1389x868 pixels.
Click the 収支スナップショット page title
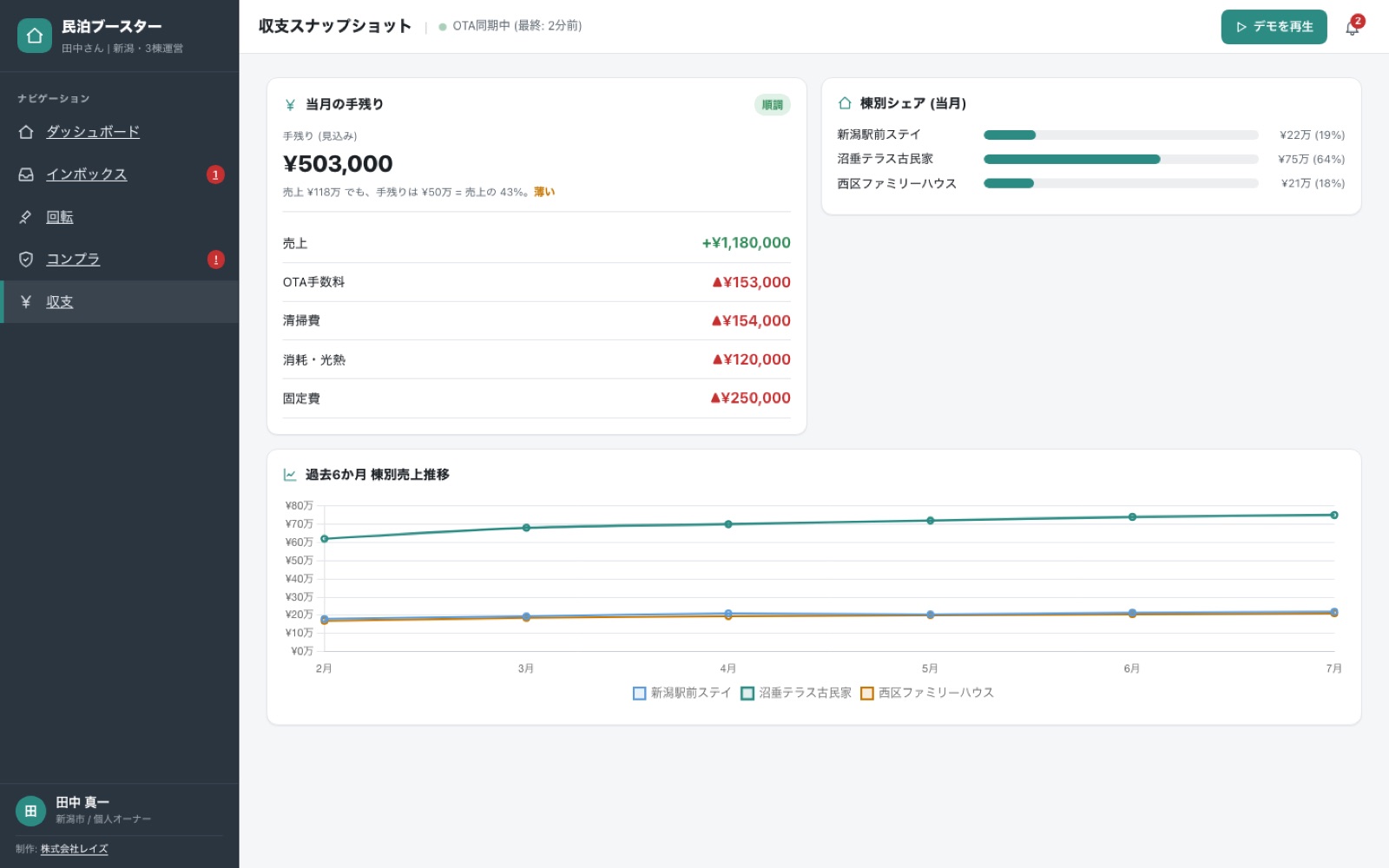335,26
